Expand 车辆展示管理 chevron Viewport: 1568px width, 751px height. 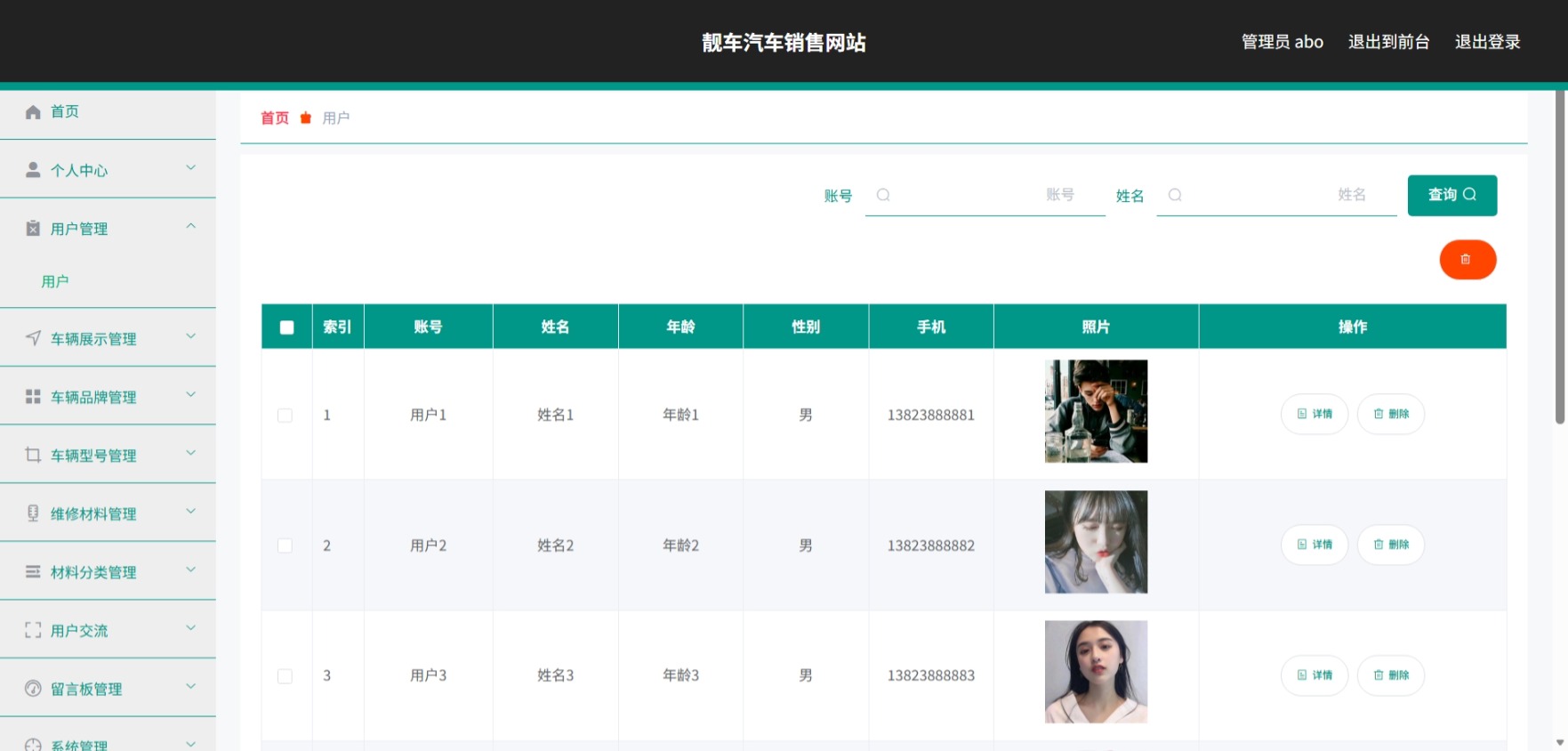click(190, 335)
